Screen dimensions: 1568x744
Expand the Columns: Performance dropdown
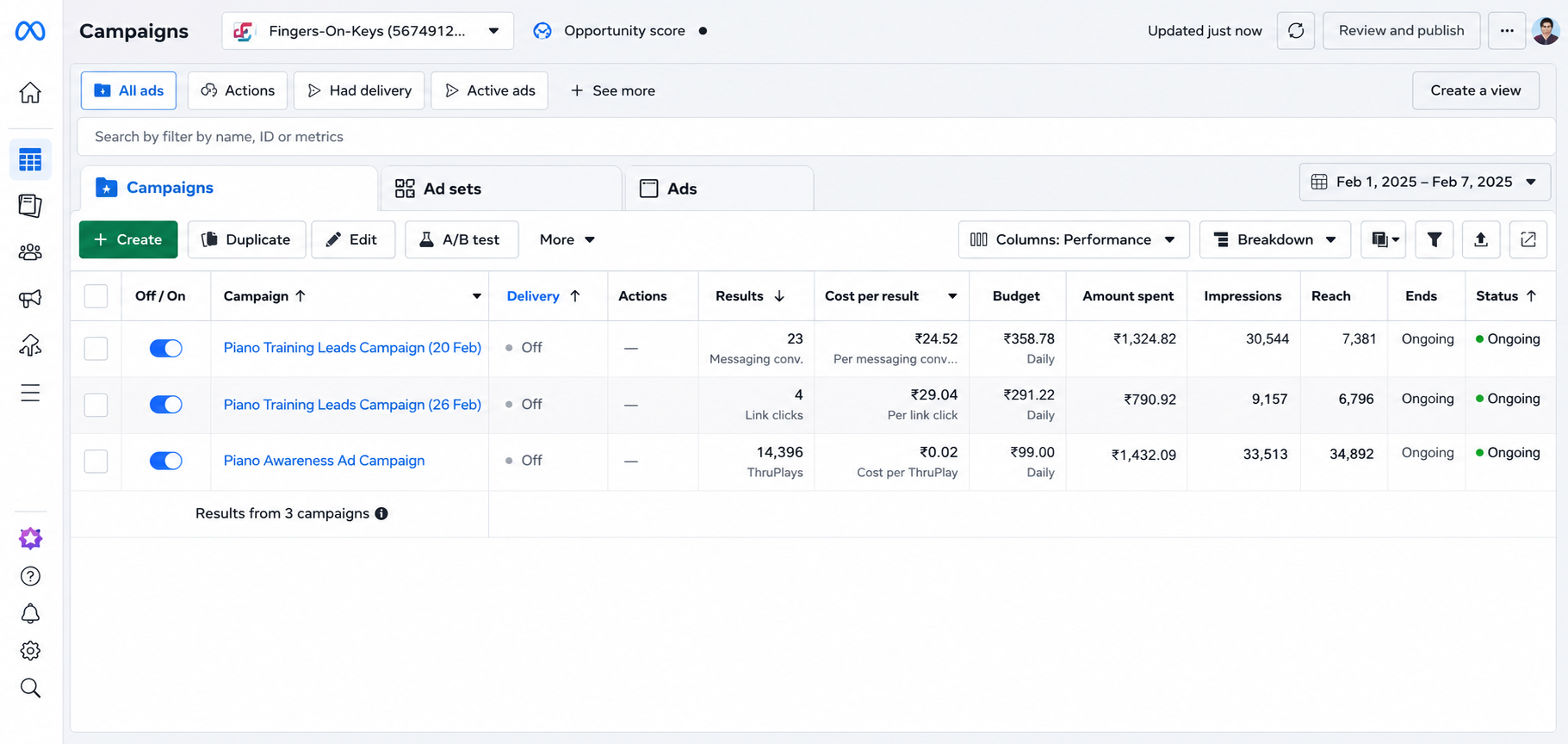click(1074, 239)
